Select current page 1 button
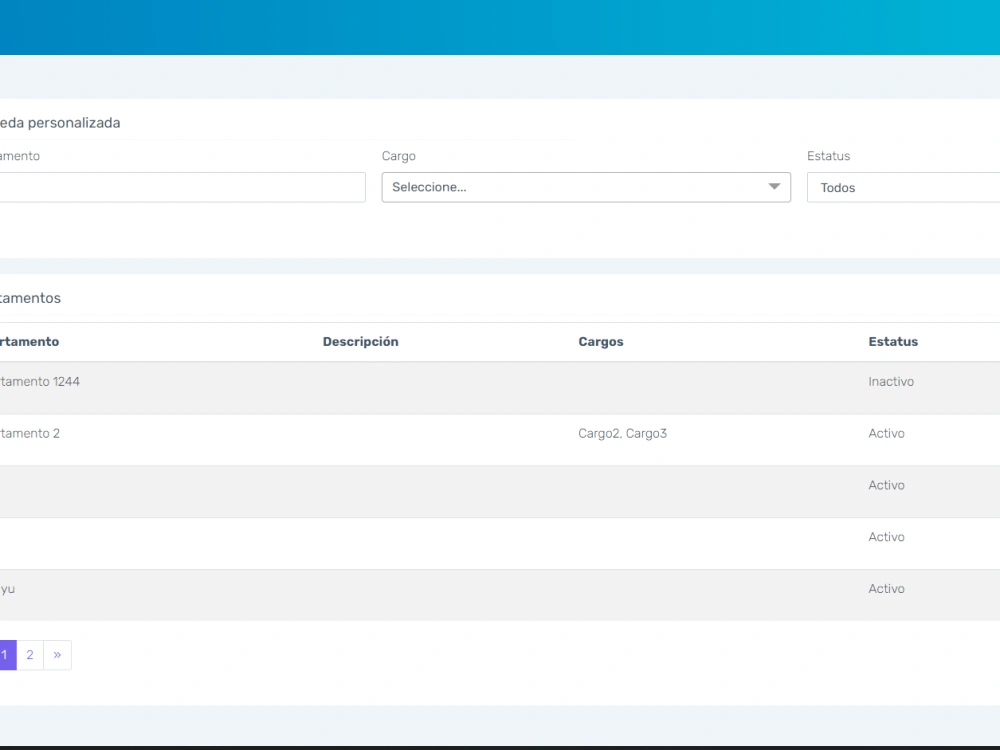Viewport: 1000px width, 750px height. [8, 655]
